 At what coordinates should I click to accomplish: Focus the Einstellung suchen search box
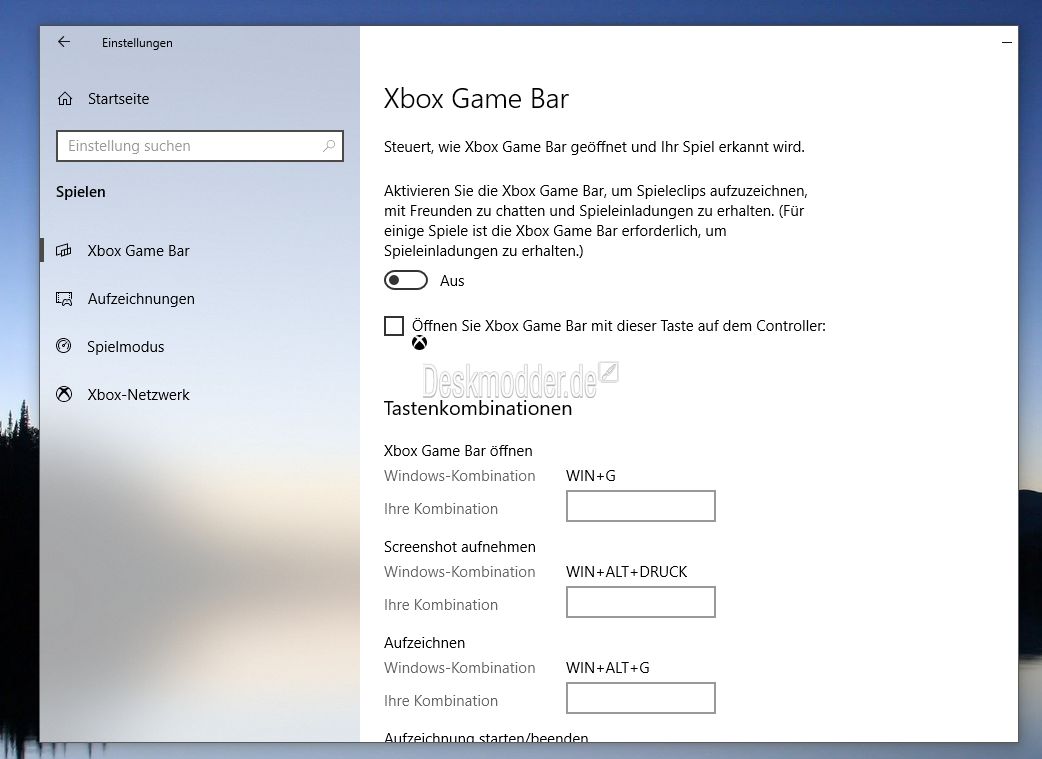coord(199,146)
